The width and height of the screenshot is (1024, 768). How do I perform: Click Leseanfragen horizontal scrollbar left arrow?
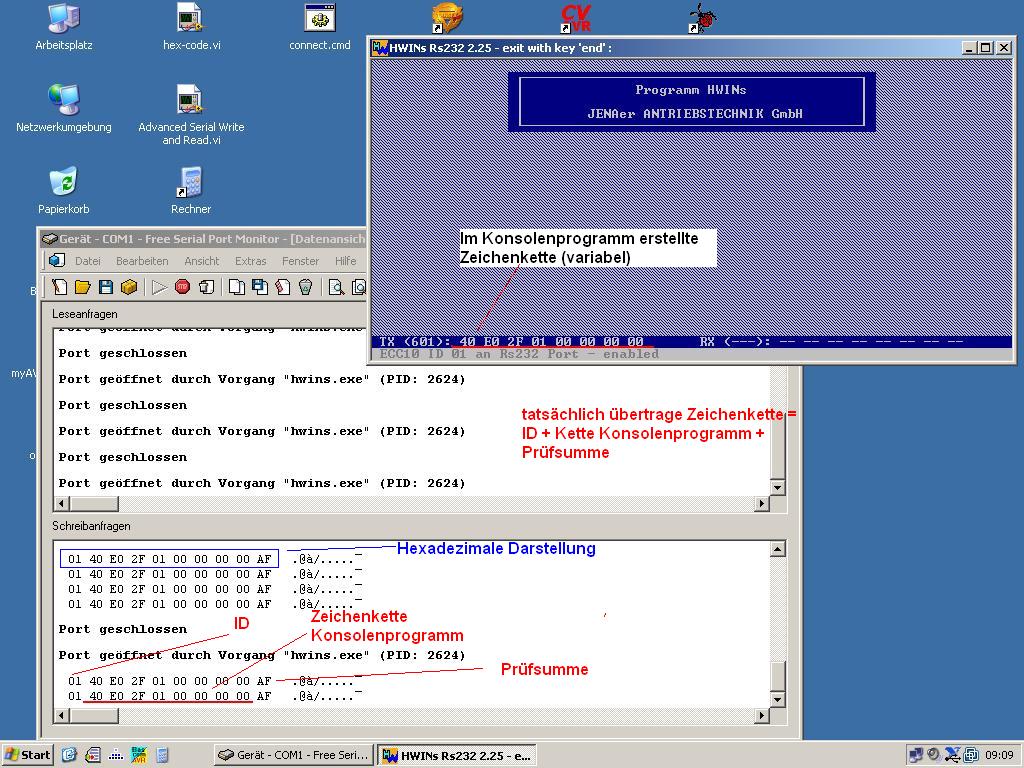(x=62, y=504)
